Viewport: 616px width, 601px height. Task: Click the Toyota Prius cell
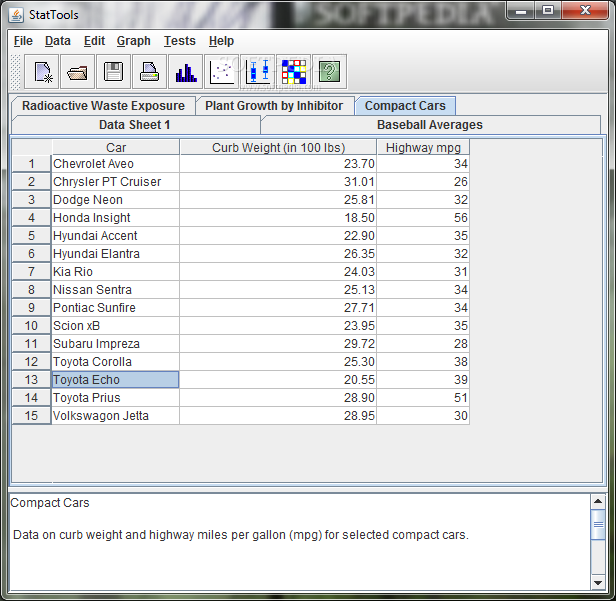tap(116, 398)
